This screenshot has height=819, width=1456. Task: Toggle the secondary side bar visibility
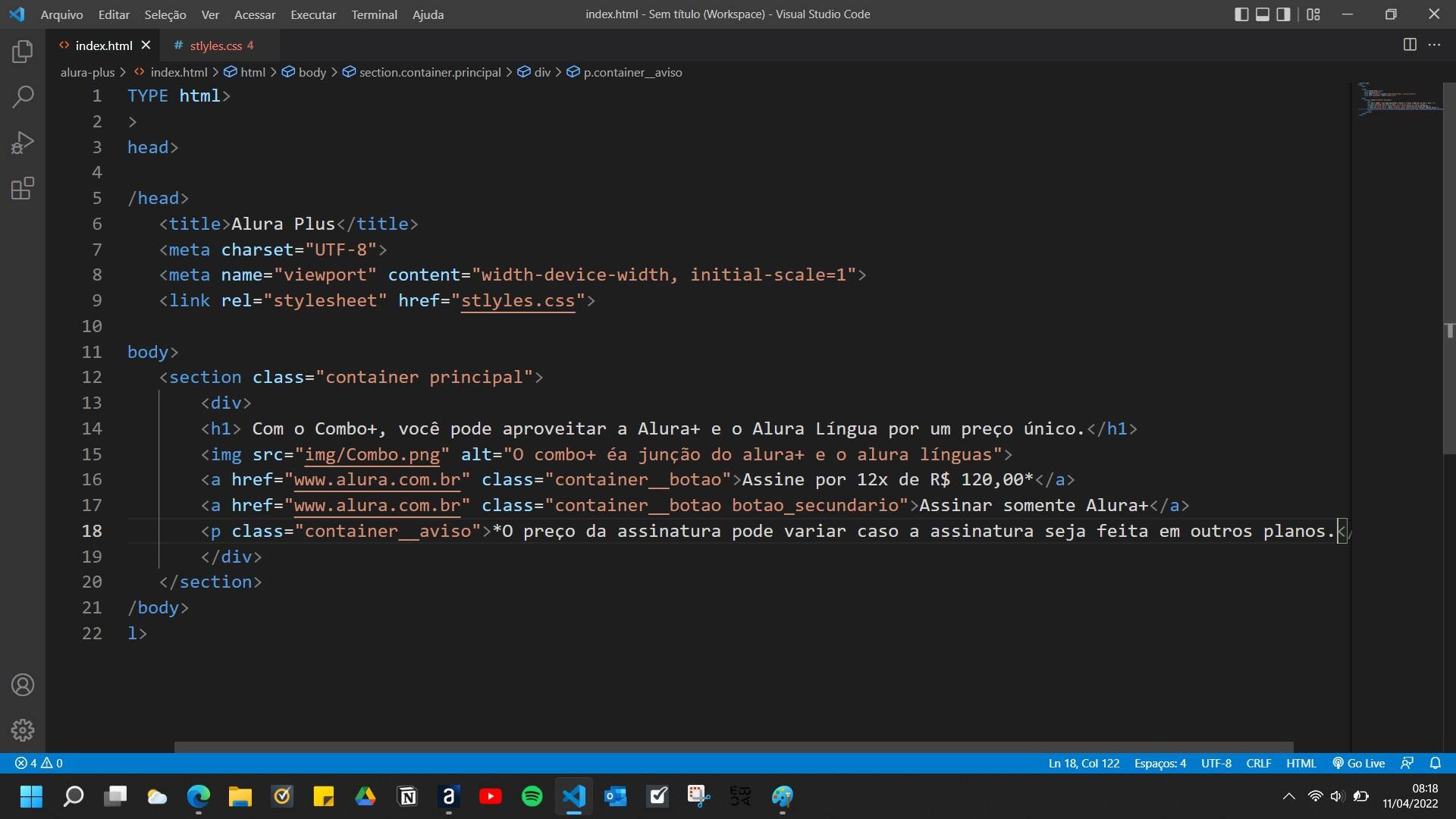pos(1283,14)
